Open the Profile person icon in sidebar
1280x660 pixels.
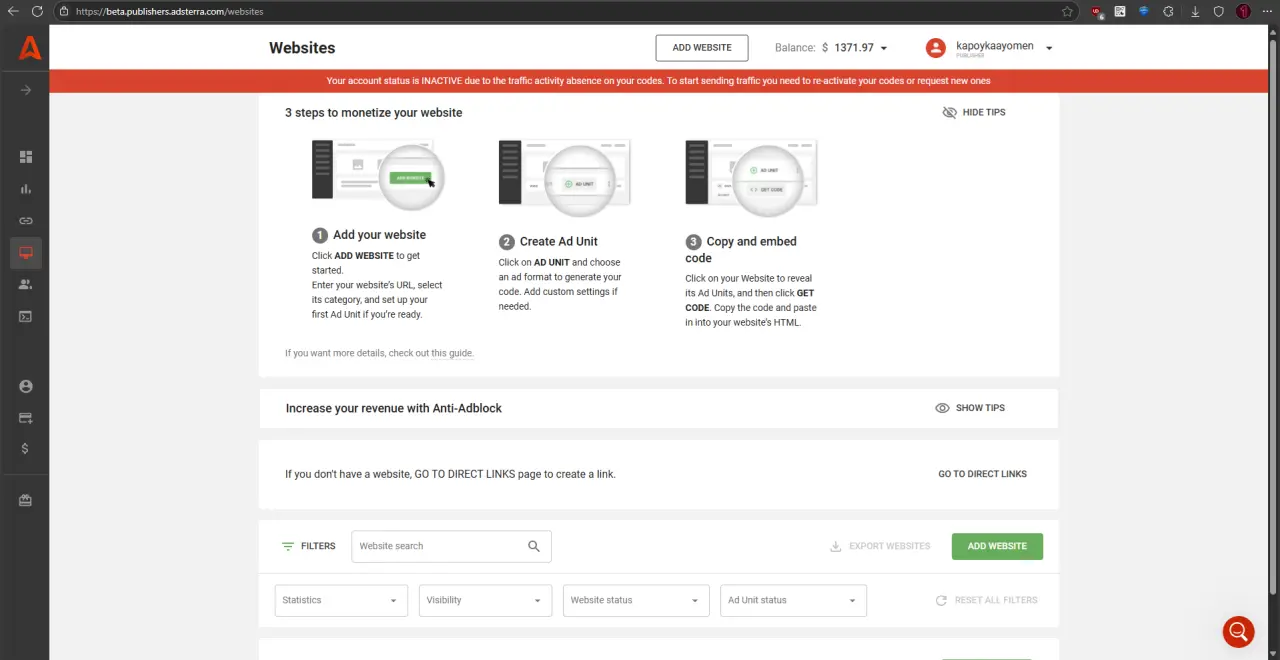click(26, 387)
